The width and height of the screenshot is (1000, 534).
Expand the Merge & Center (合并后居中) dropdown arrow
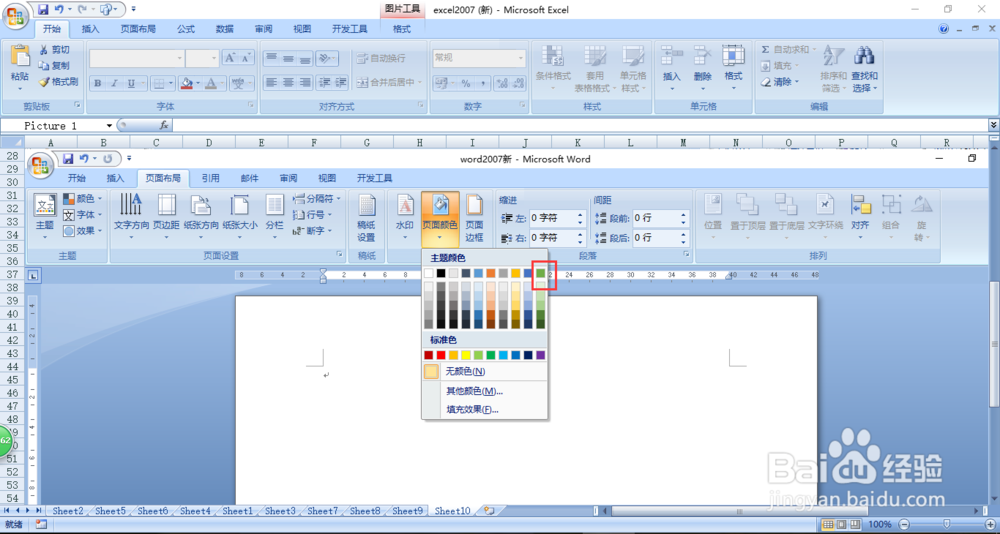click(419, 82)
